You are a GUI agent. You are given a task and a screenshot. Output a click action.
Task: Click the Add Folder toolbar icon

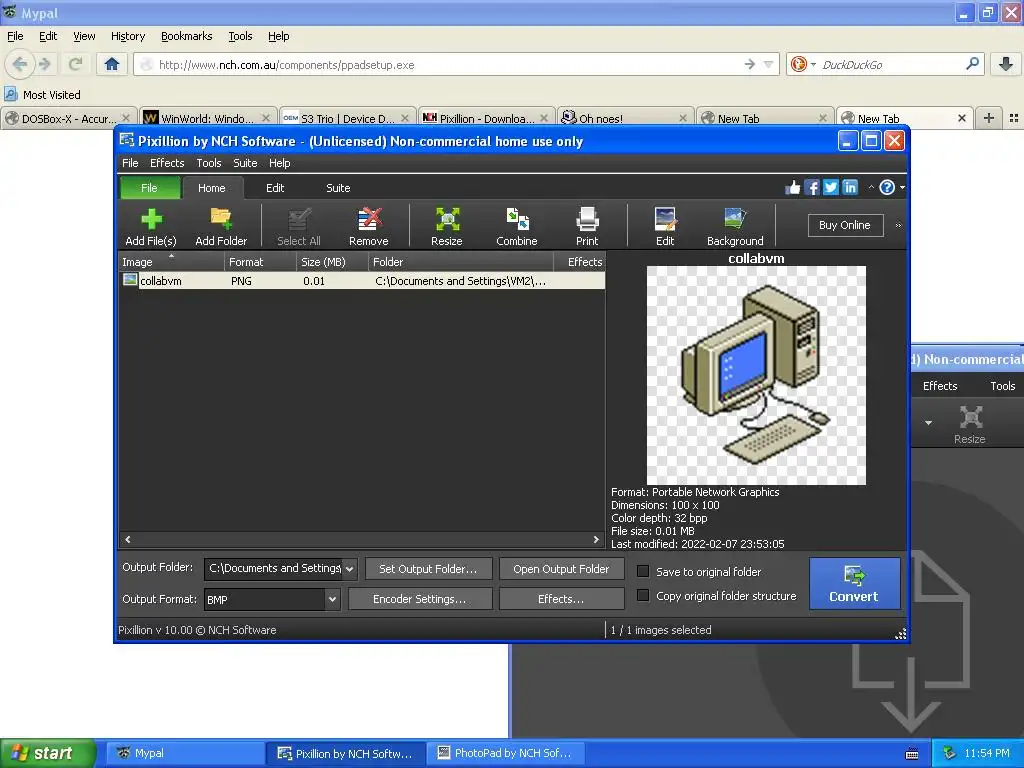(x=221, y=226)
